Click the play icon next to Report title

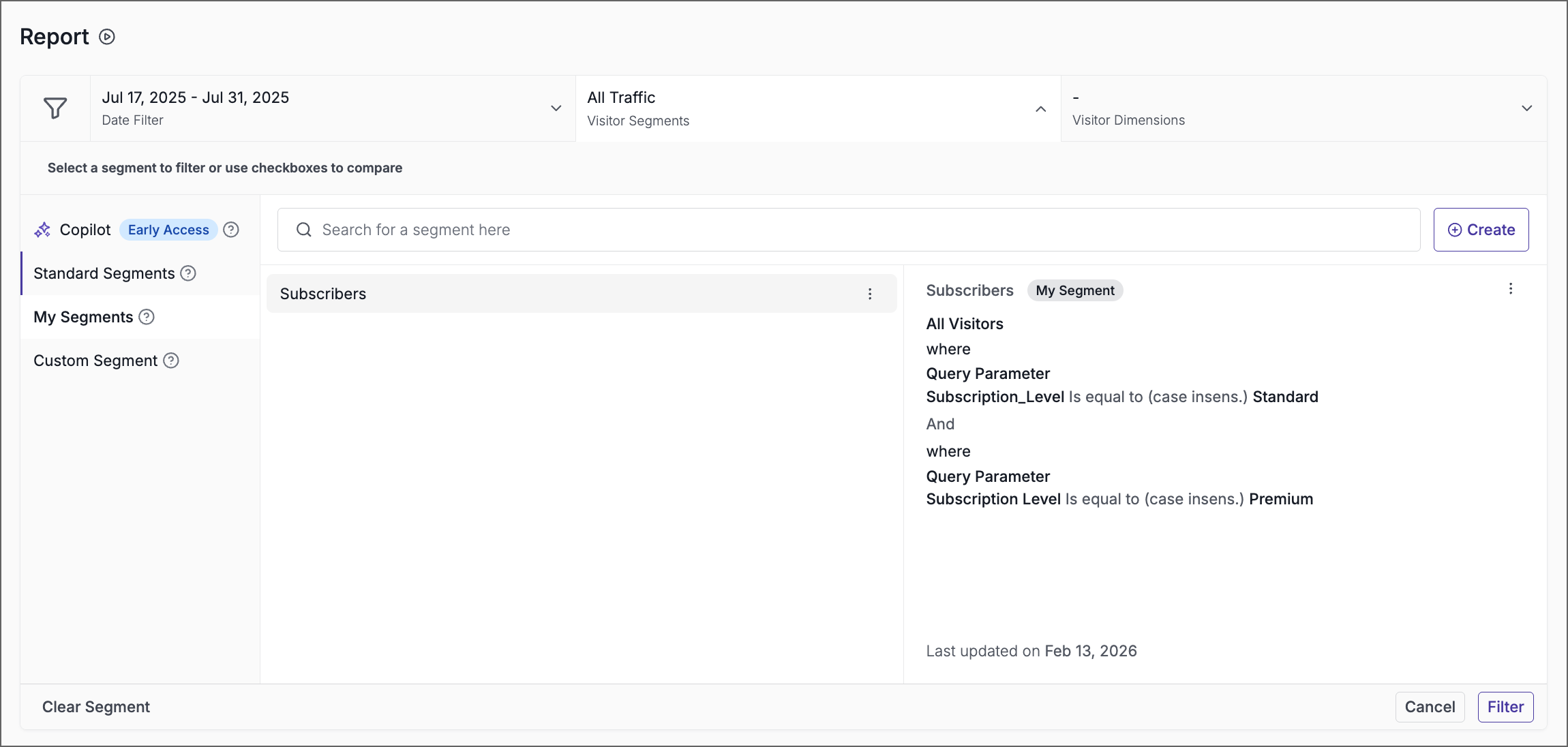(106, 36)
